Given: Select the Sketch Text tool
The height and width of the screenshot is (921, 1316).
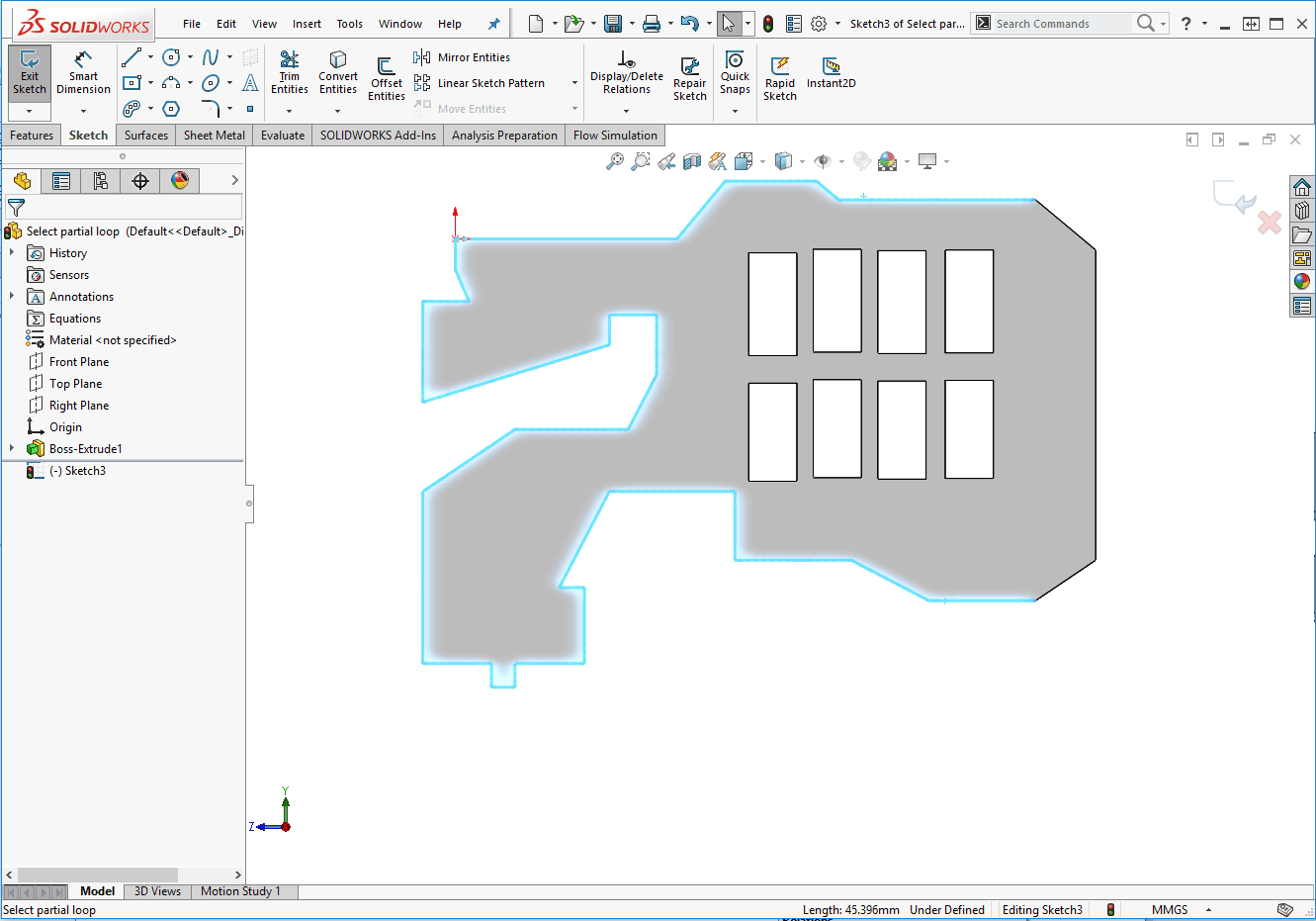Looking at the screenshot, I should click(250, 82).
